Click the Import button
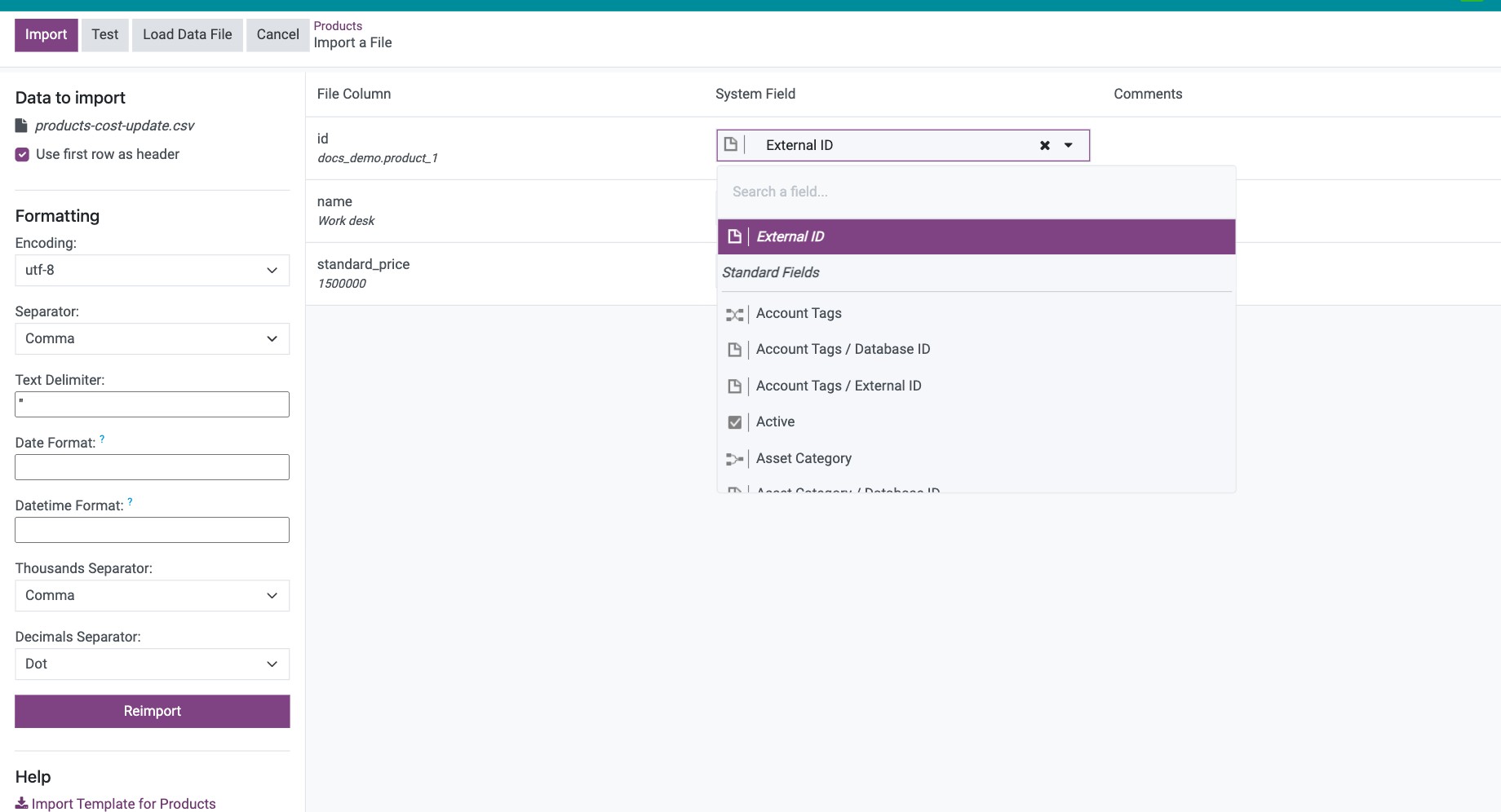Screen dimensions: 1501x812 (x=46, y=35)
